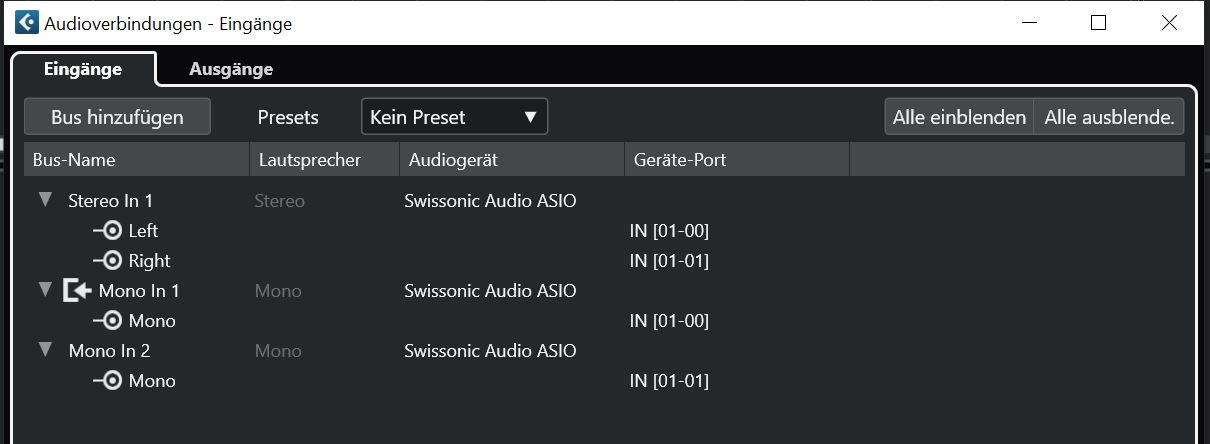1210x444 pixels.
Task: Select Swissonic Audio ASIO for Stereo In 1
Action: click(490, 201)
